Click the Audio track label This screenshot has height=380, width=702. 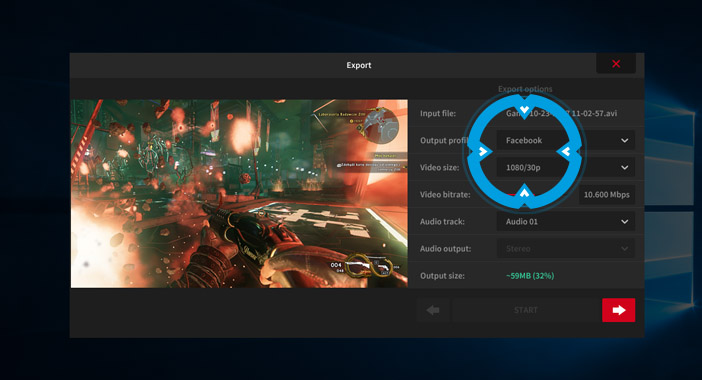[442, 222]
